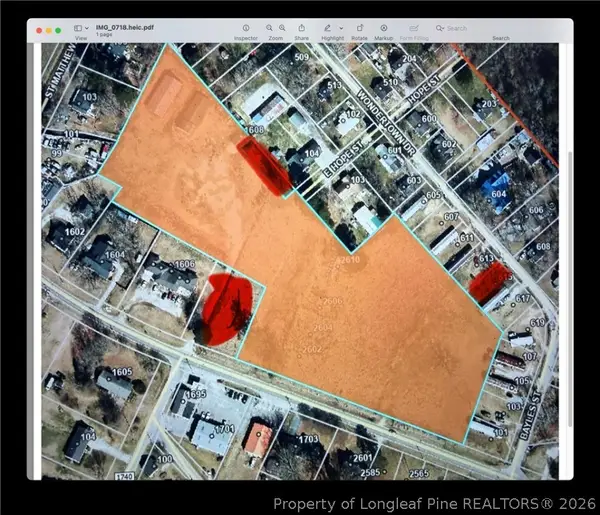
Task: Click house number 607 label
Action: pyautogui.click(x=451, y=217)
